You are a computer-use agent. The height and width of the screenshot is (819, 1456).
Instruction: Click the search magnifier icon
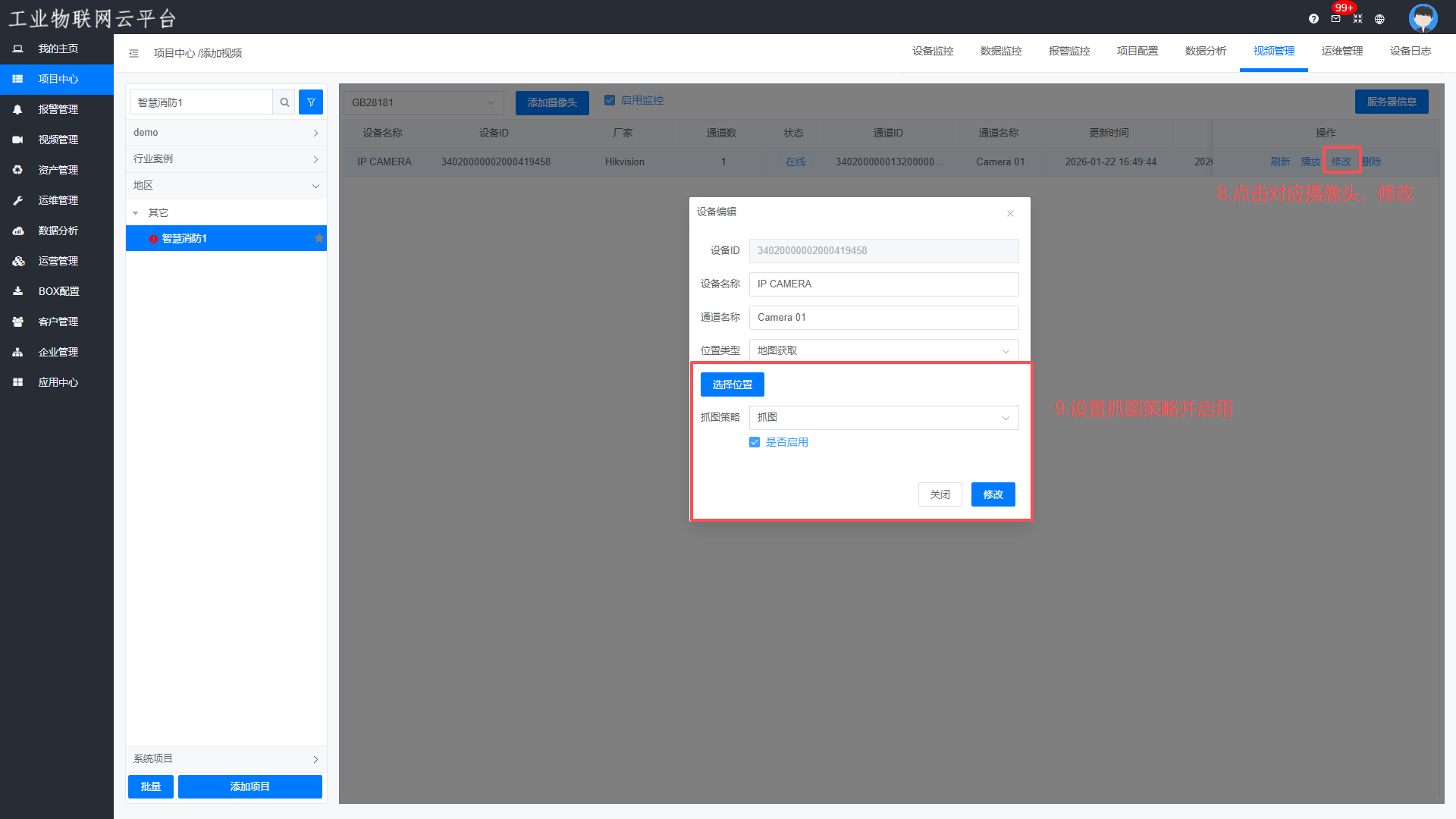point(284,102)
